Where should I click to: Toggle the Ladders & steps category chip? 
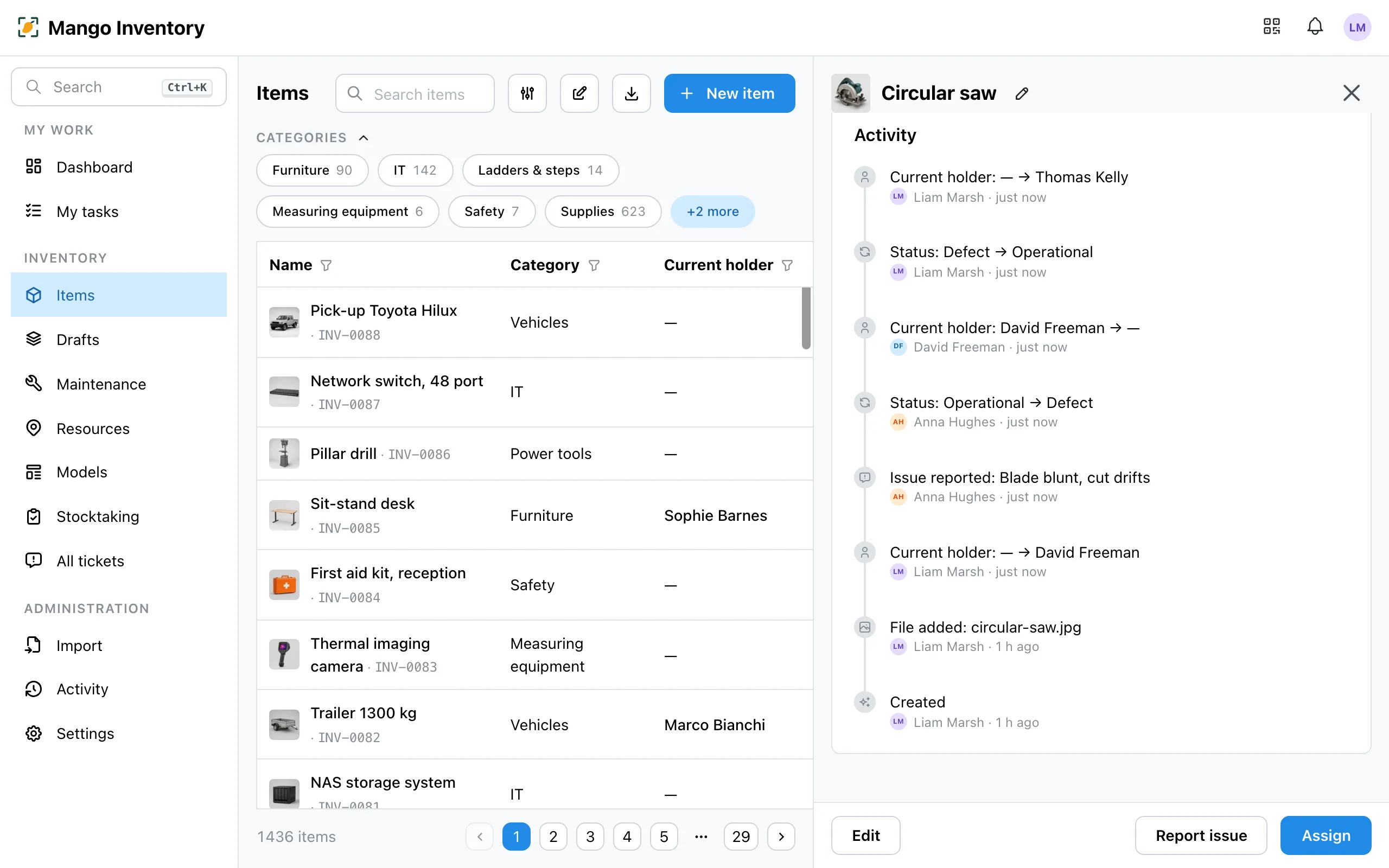pos(540,170)
